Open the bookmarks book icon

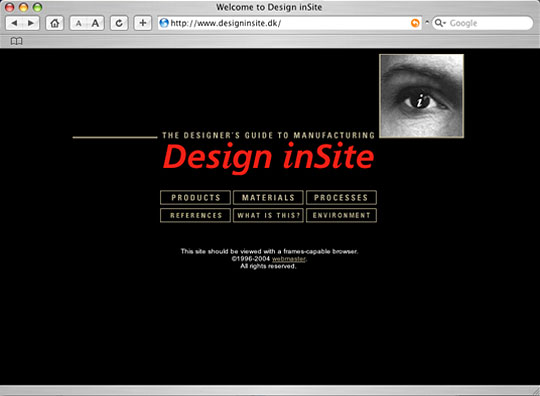point(16,41)
